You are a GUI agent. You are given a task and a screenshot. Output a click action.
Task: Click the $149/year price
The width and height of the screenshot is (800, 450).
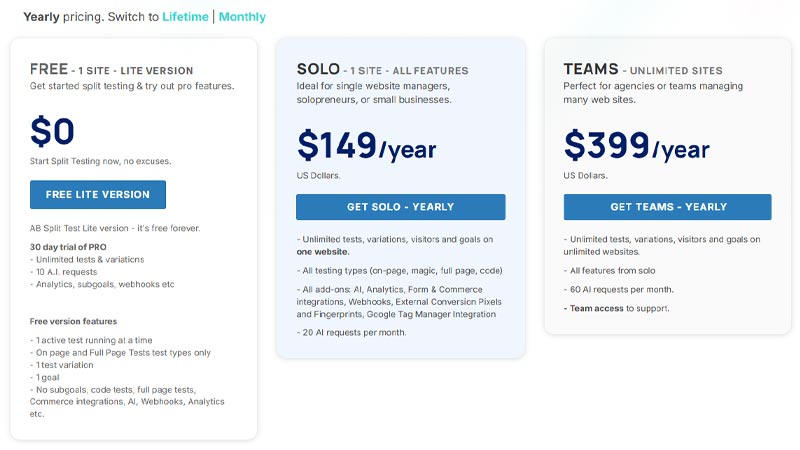(366, 147)
